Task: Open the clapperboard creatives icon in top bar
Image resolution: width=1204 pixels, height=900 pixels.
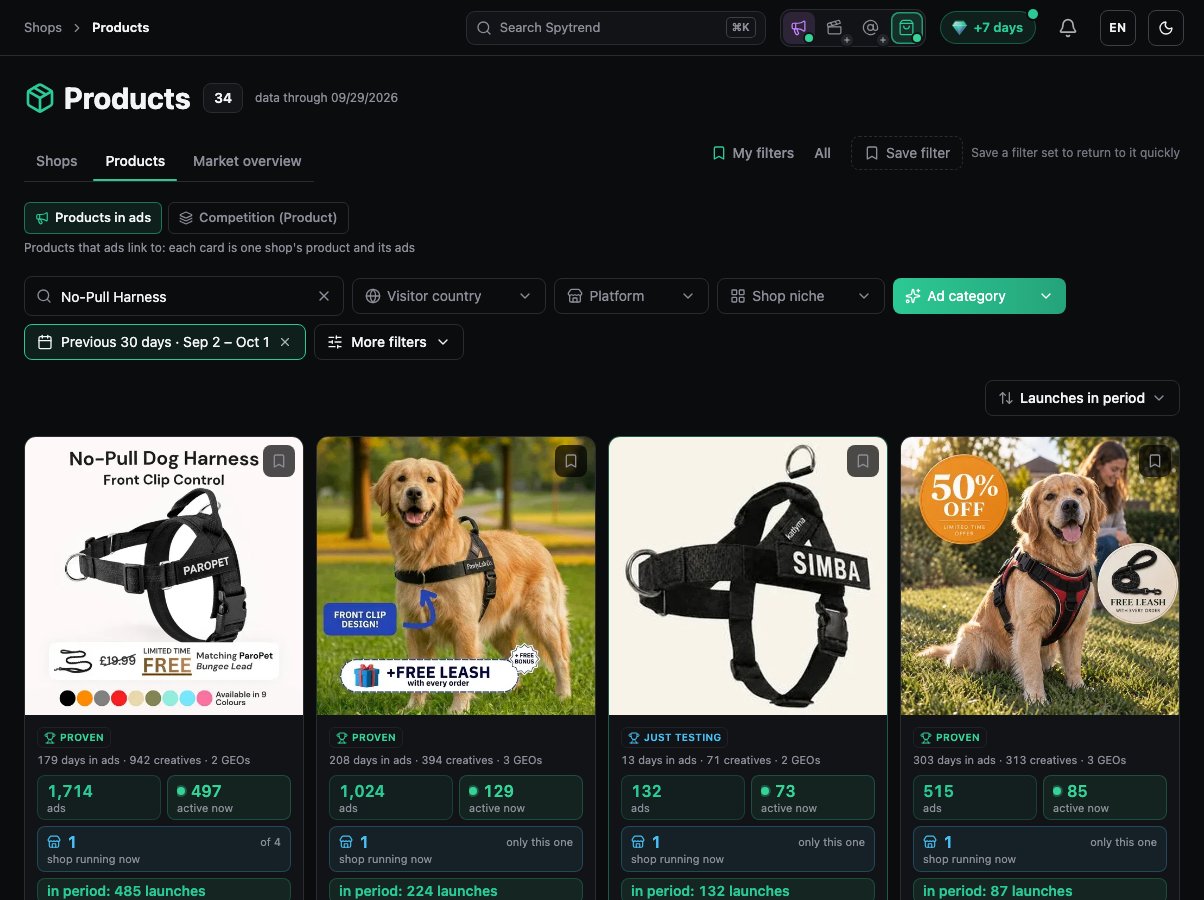Action: coord(835,28)
